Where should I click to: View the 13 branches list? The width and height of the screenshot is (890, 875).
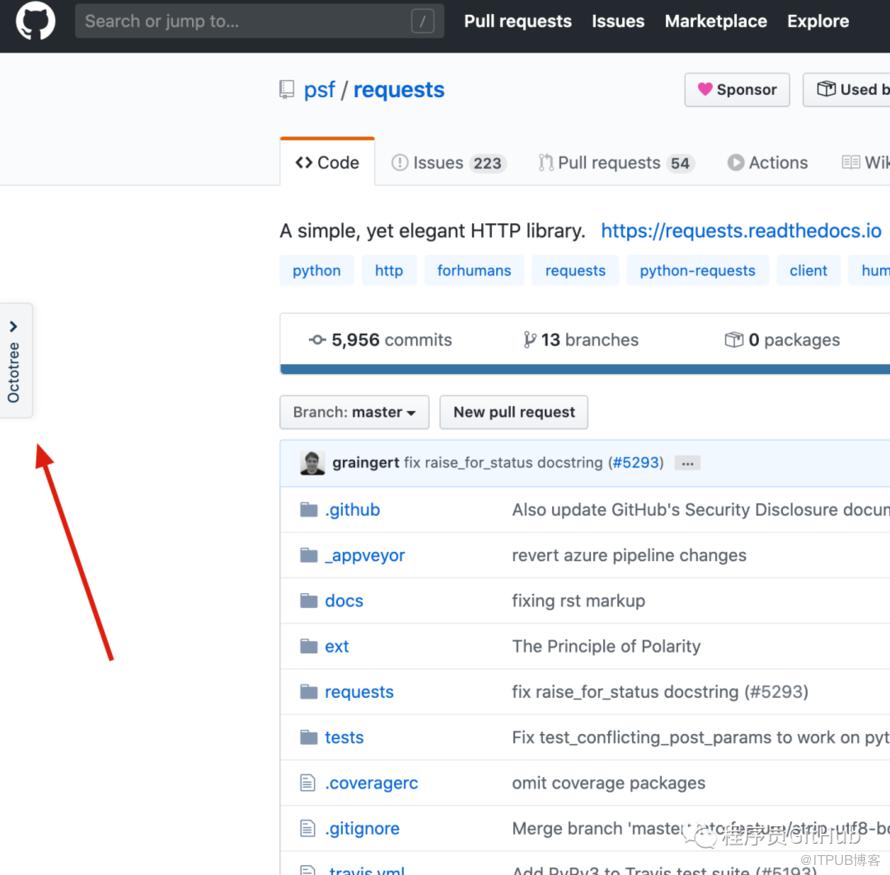[x=581, y=340]
